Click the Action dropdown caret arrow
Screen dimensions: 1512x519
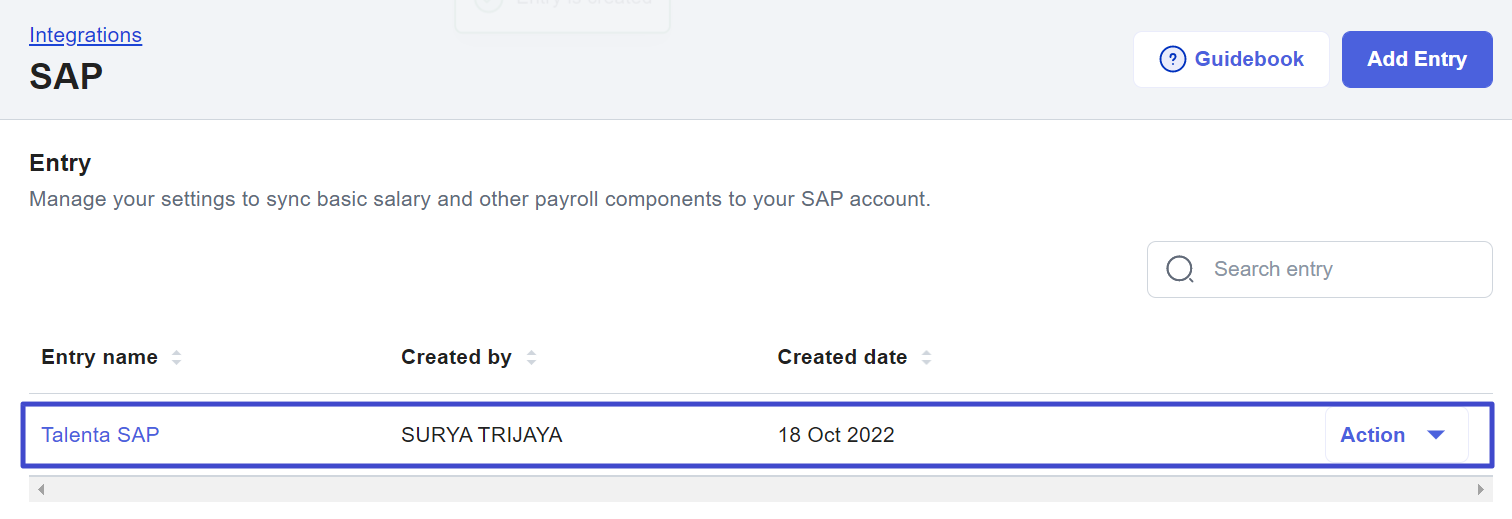[x=1436, y=435]
